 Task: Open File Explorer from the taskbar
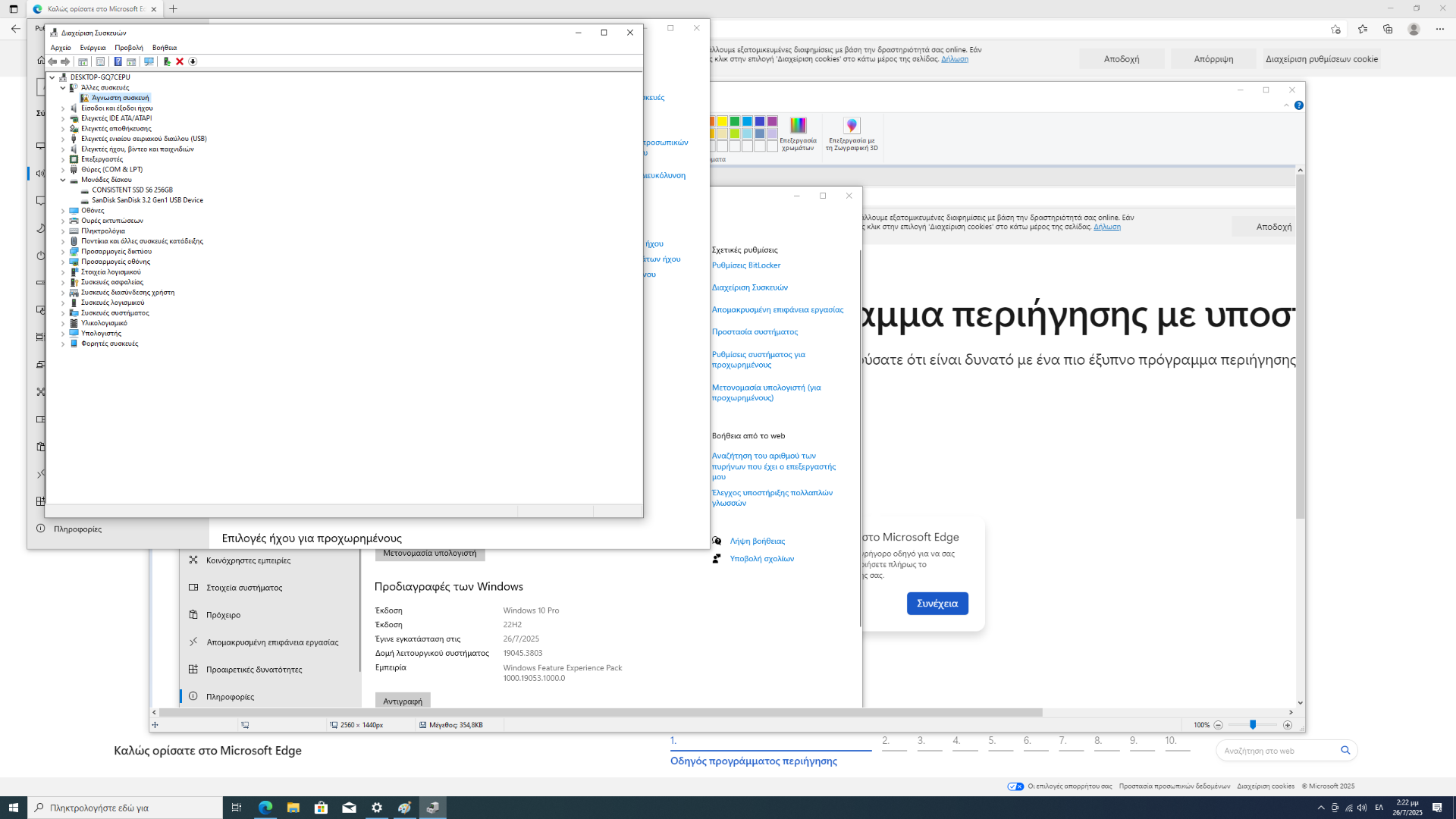point(293,808)
